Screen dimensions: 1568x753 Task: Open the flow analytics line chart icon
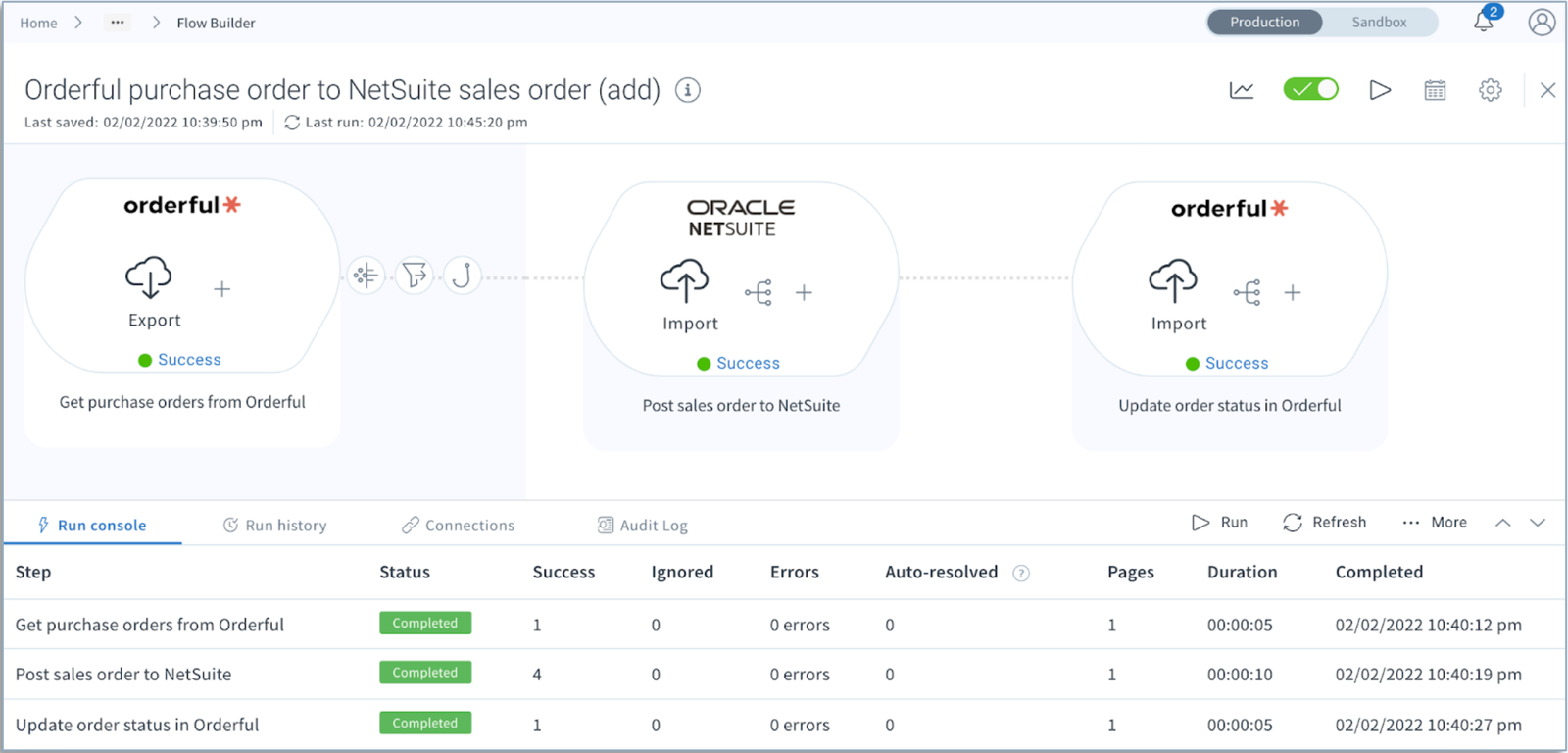coord(1242,90)
